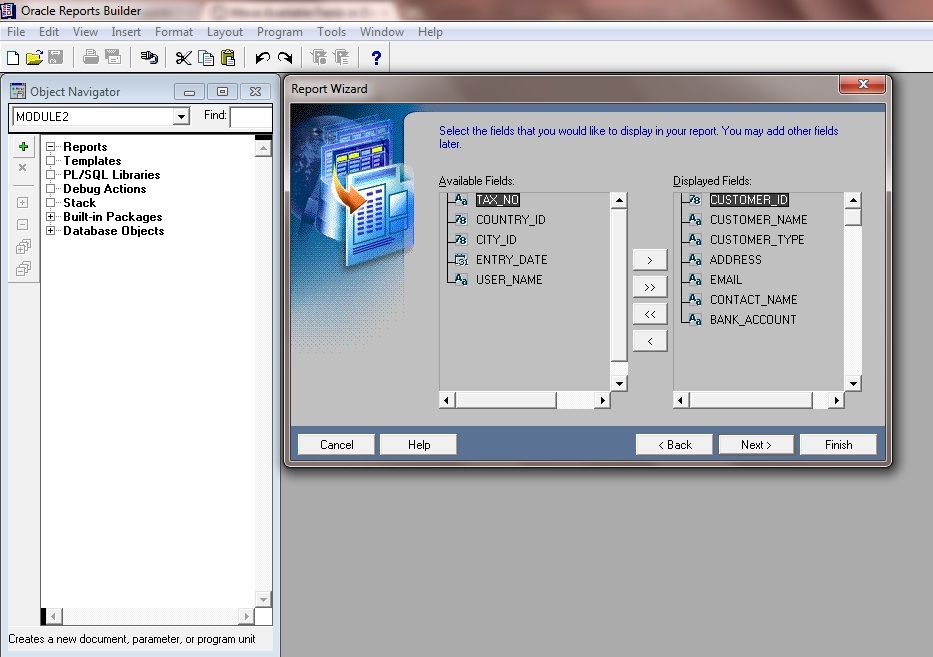Click the Open folder toolbar icon
The image size is (933, 657).
coord(34,58)
